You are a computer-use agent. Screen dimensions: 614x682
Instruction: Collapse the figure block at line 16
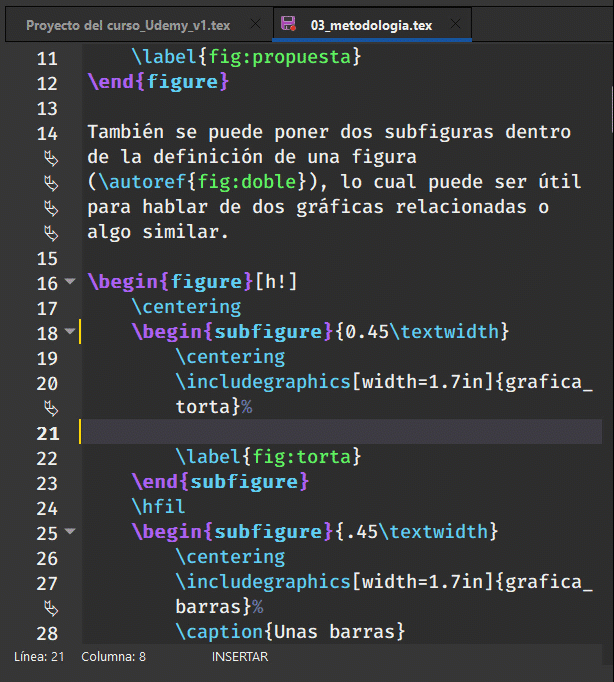coord(70,283)
